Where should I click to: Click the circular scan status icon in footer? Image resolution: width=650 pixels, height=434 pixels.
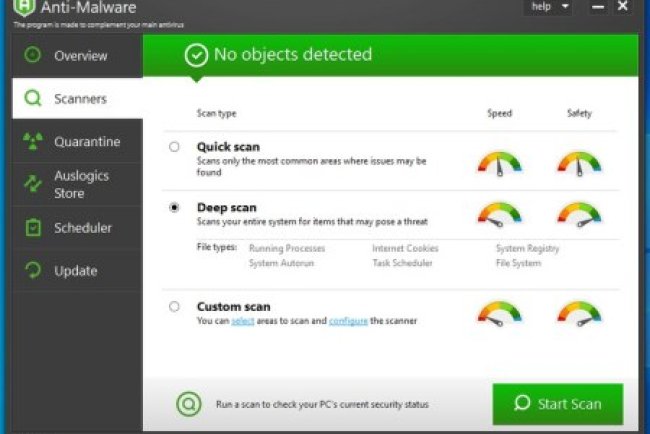pyautogui.click(x=189, y=404)
